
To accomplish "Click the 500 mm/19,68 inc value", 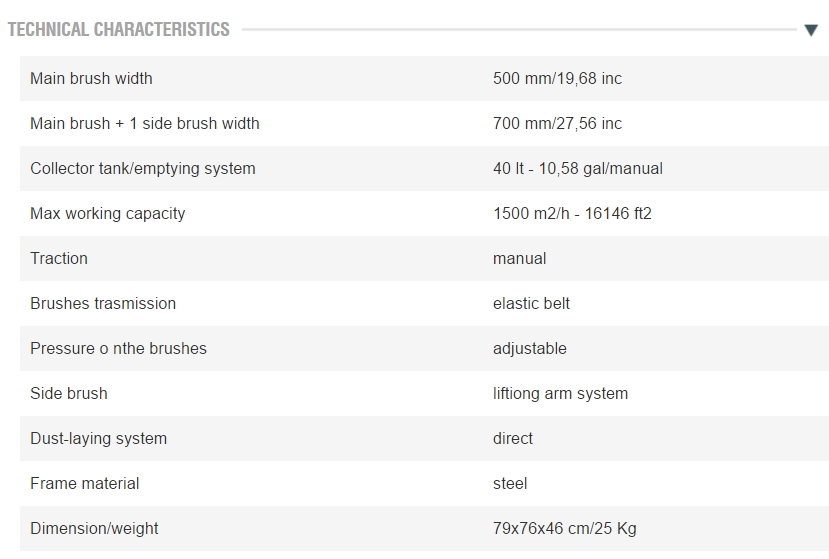I will pos(557,78).
